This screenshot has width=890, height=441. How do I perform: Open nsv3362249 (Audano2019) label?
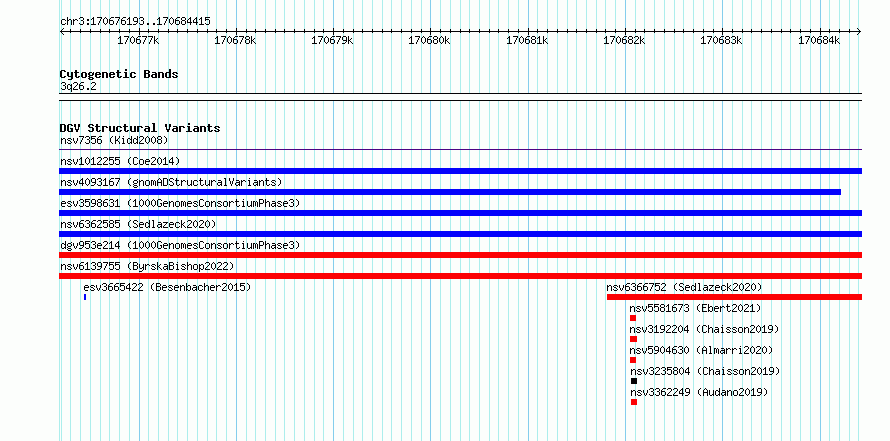tap(699, 392)
